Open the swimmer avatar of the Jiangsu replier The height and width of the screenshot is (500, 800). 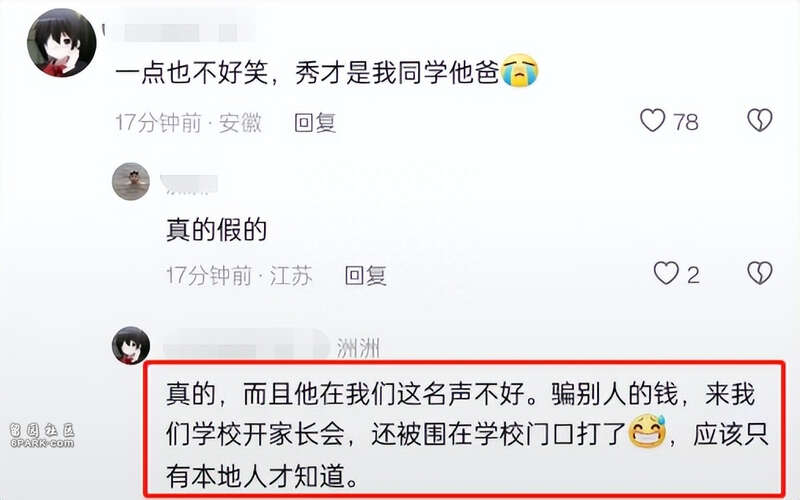coord(131,182)
